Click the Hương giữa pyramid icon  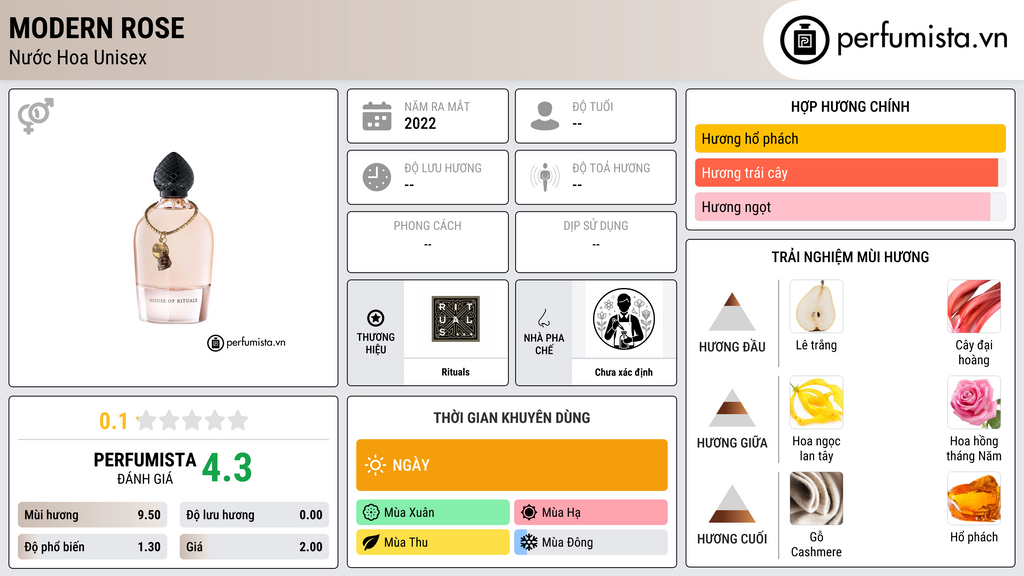click(x=732, y=408)
